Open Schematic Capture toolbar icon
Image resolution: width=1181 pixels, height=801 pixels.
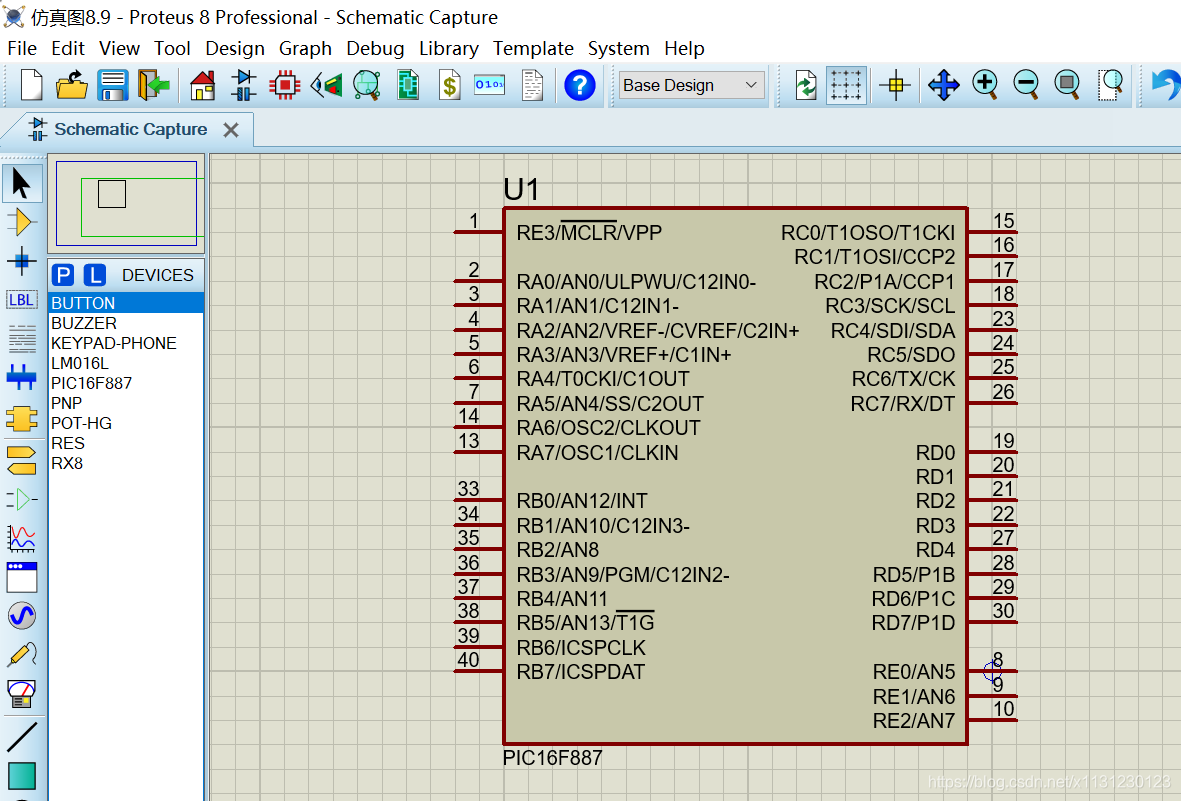243,84
